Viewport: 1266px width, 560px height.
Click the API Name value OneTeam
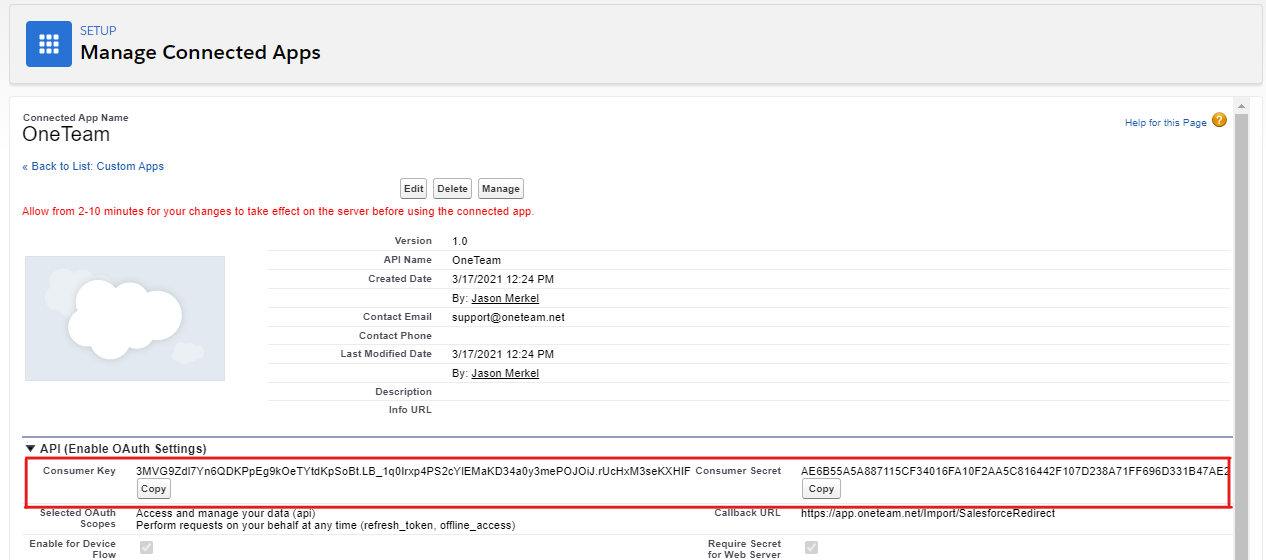(x=476, y=260)
